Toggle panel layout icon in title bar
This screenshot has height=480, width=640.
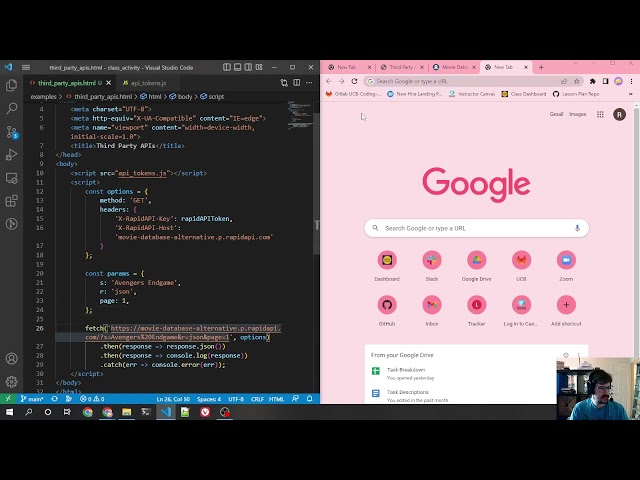238,67
